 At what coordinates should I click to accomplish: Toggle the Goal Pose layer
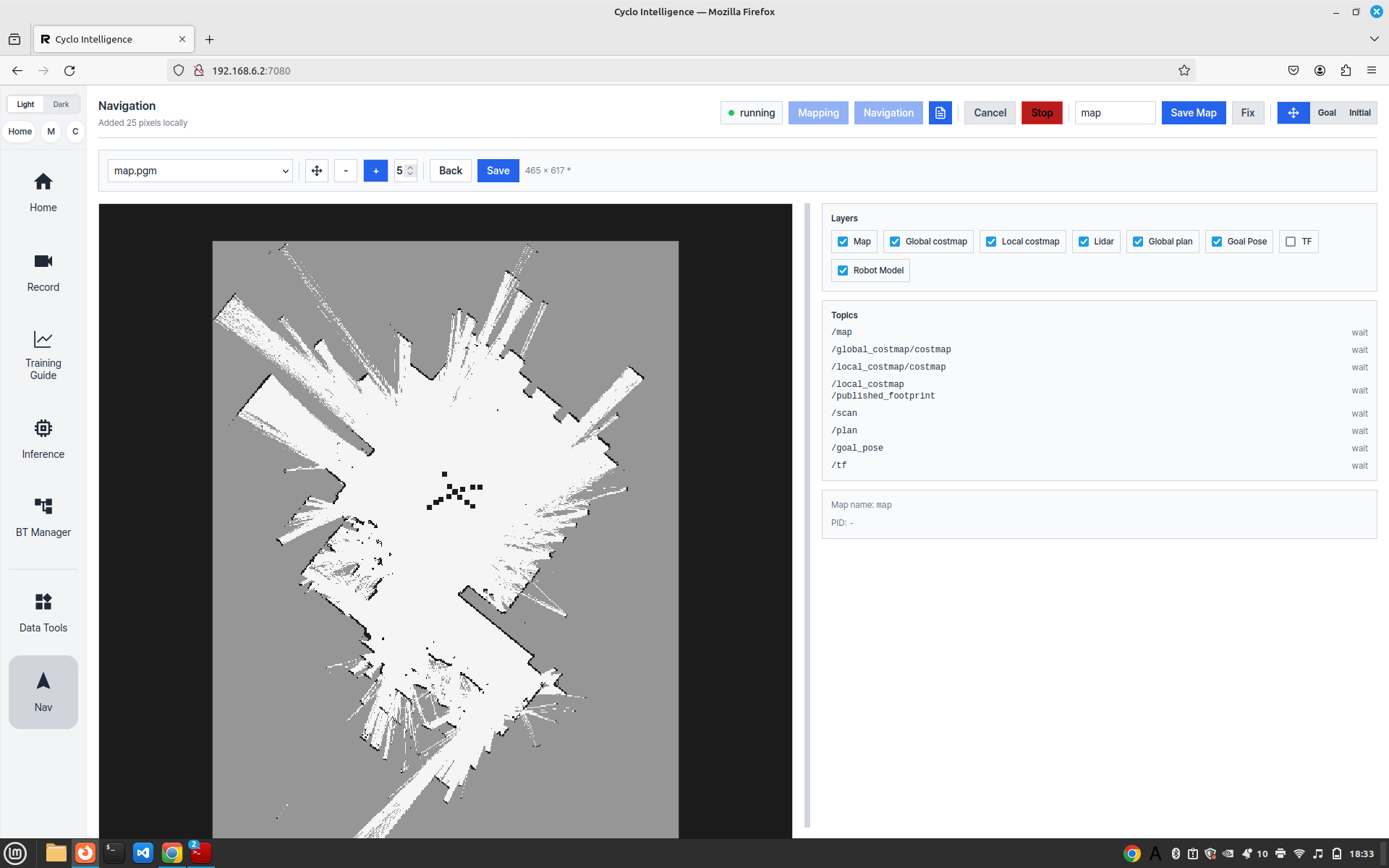tap(1239, 242)
